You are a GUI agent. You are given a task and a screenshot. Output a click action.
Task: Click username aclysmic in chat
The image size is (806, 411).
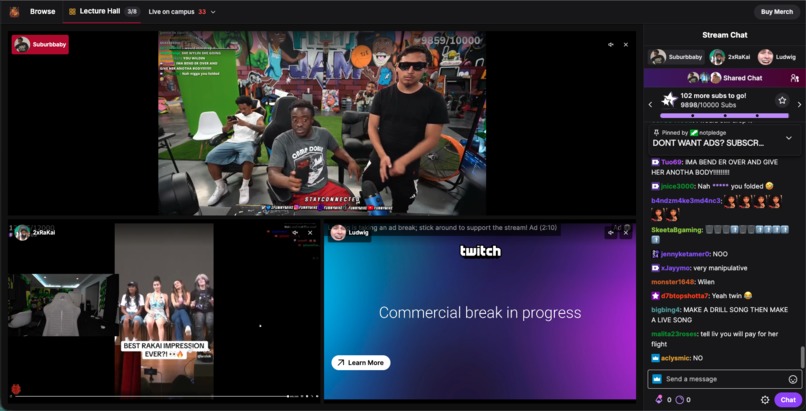(675, 358)
